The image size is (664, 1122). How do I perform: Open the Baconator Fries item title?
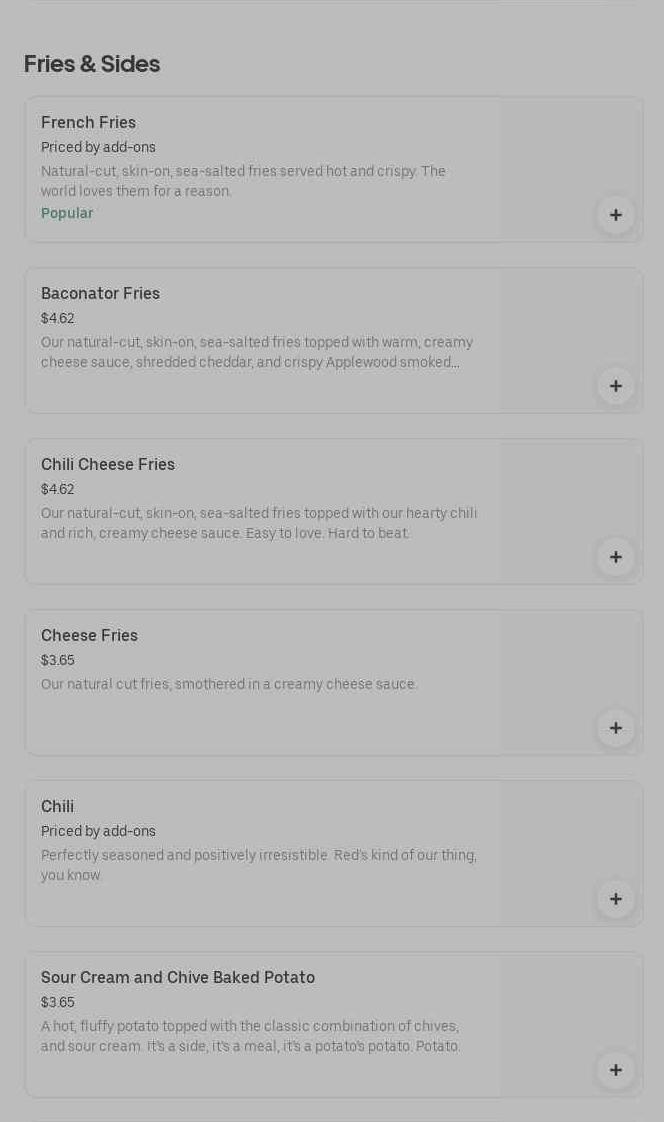100,294
